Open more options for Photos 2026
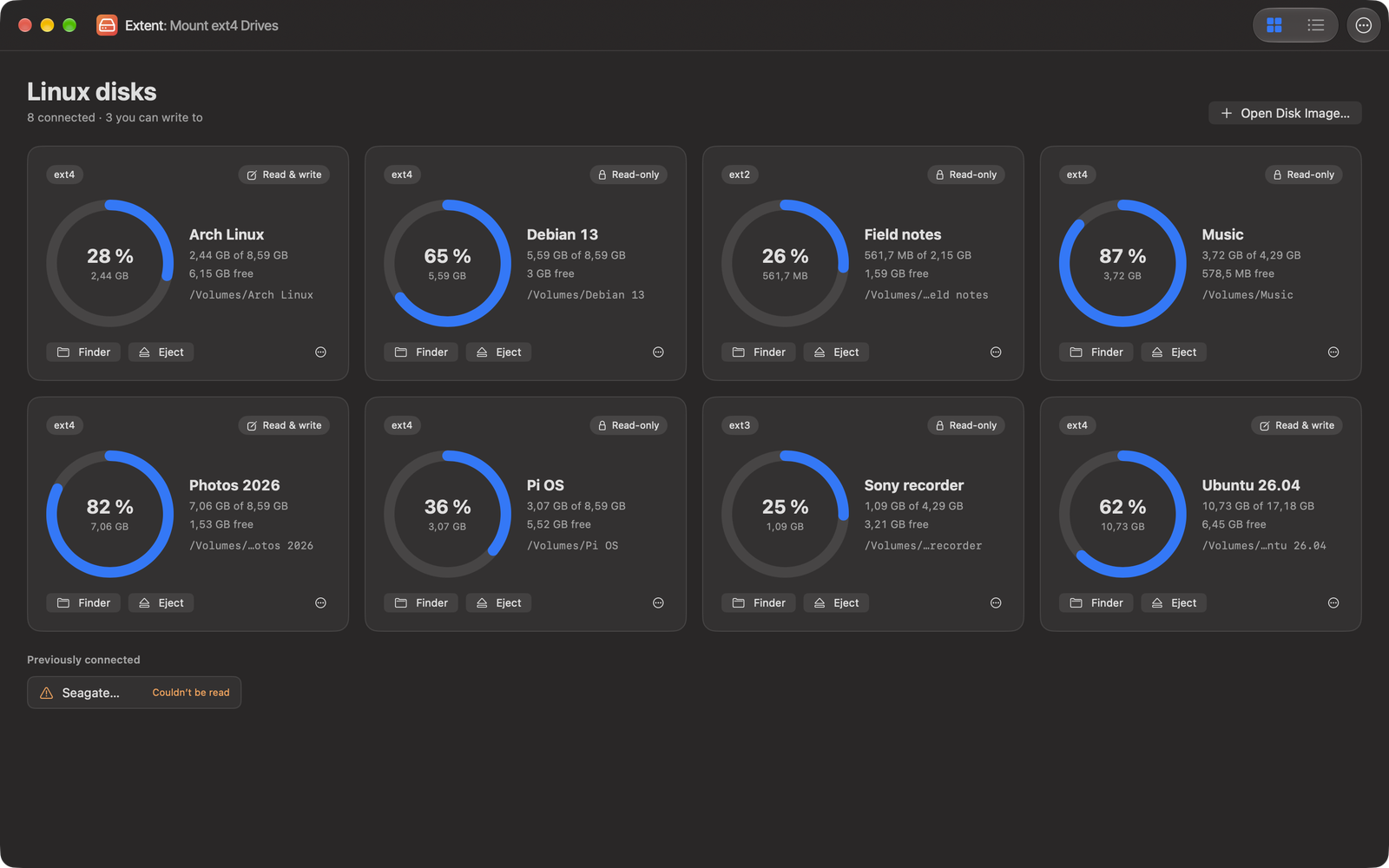 pos(320,602)
